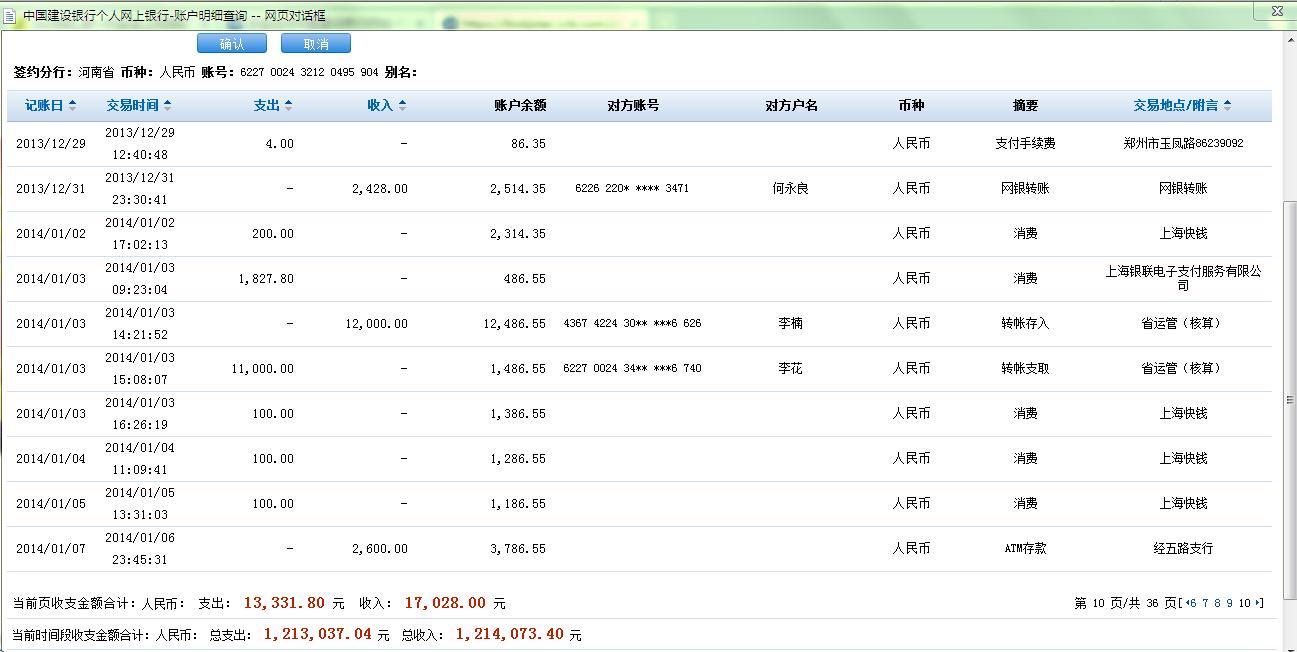Sort by 交易地点/附言 column header

tap(1182, 106)
